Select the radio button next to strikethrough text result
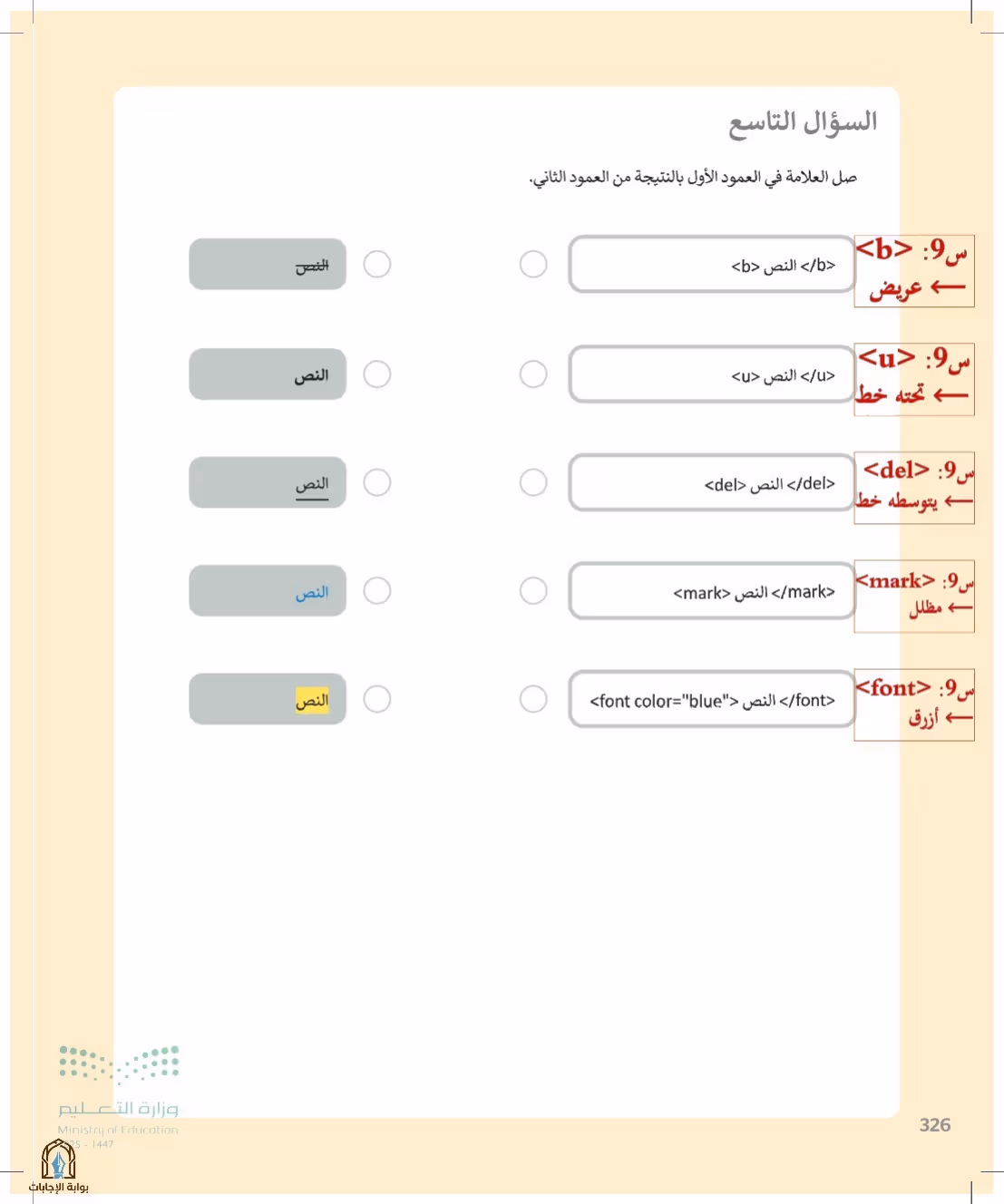 tap(377, 265)
